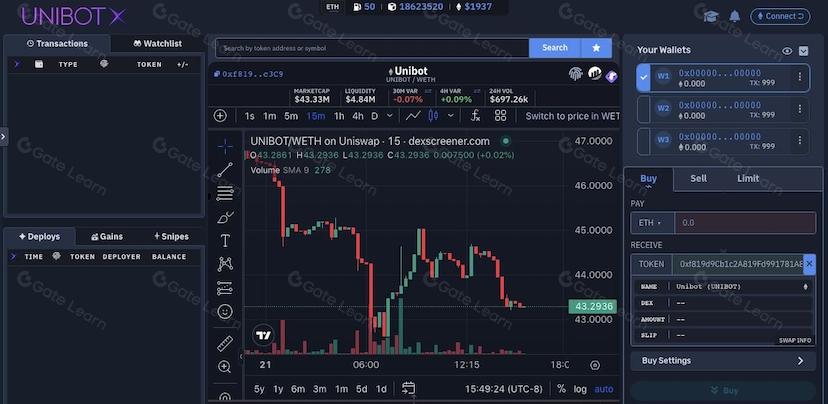
Task: Check wallet W2 checkbox
Action: click(644, 109)
